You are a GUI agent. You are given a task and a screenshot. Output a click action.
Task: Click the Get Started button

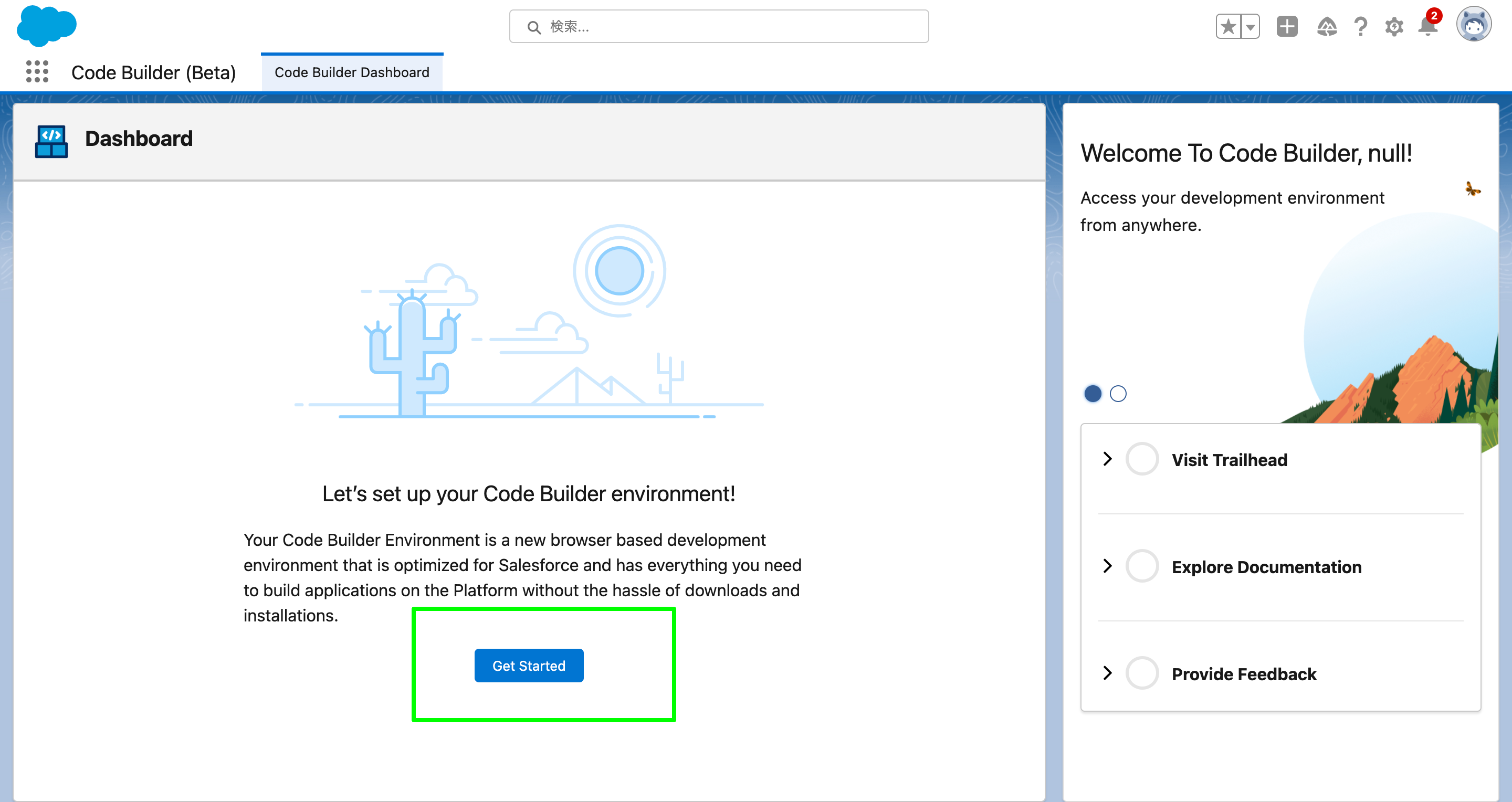coord(528,666)
